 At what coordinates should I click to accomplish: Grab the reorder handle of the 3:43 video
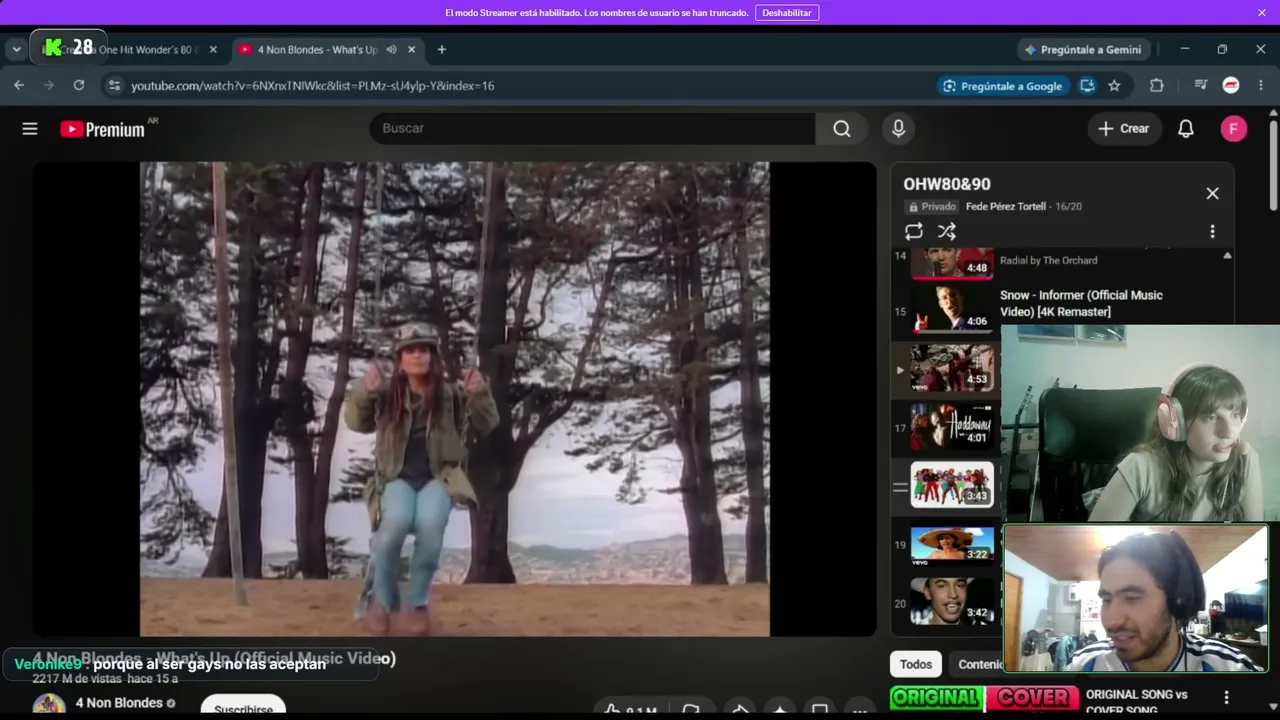tap(900, 487)
